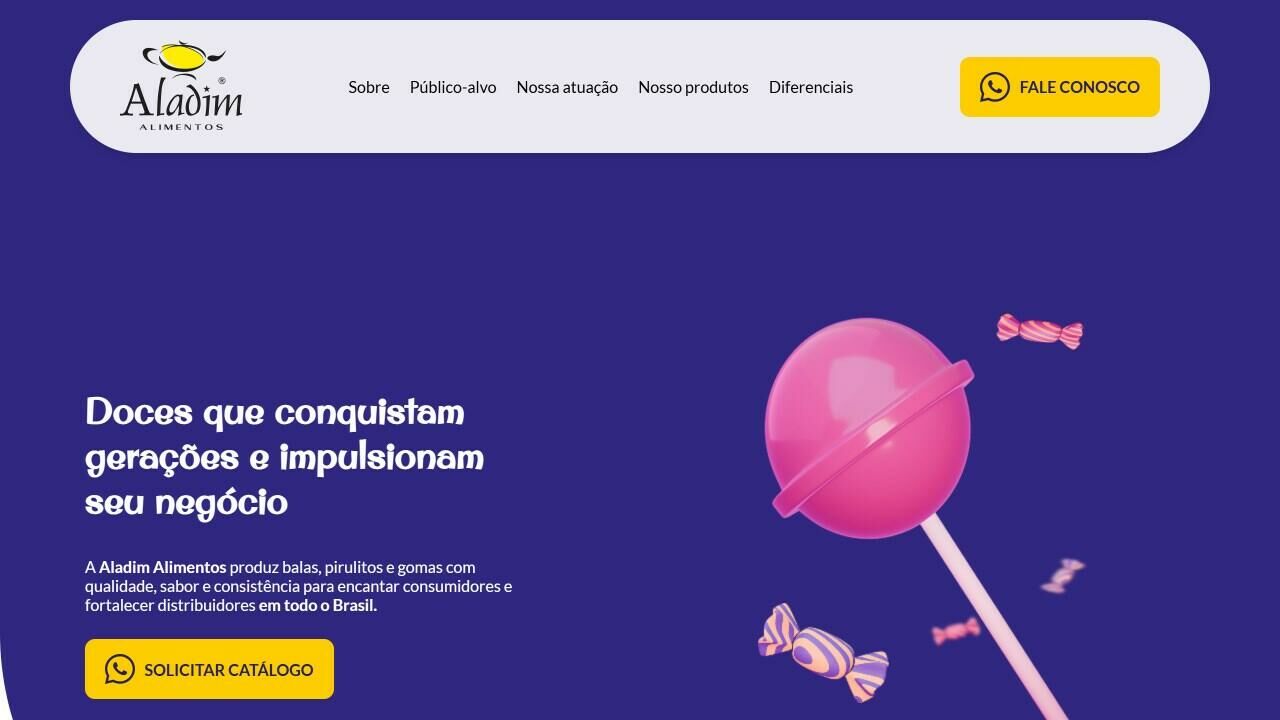Viewport: 1280px width, 720px height.
Task: Click the bold text em todo o Brasil
Action: point(318,605)
